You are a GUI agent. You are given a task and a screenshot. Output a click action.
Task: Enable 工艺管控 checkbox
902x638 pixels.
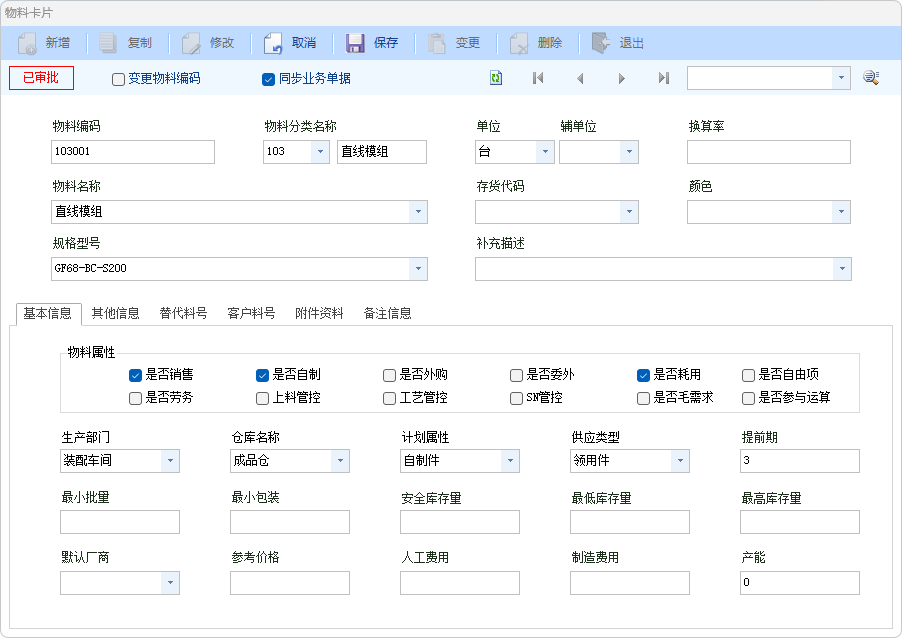[389, 398]
